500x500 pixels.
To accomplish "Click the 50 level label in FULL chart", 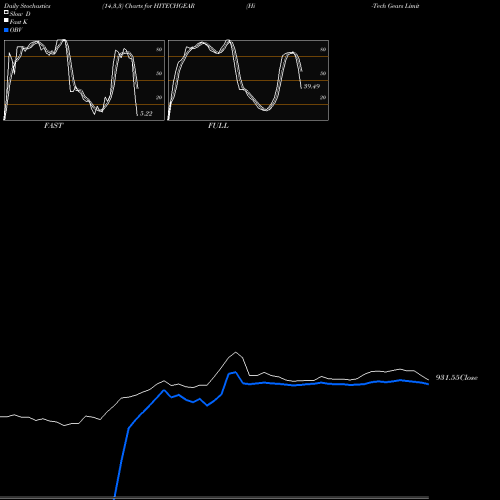I will (x=323, y=73).
